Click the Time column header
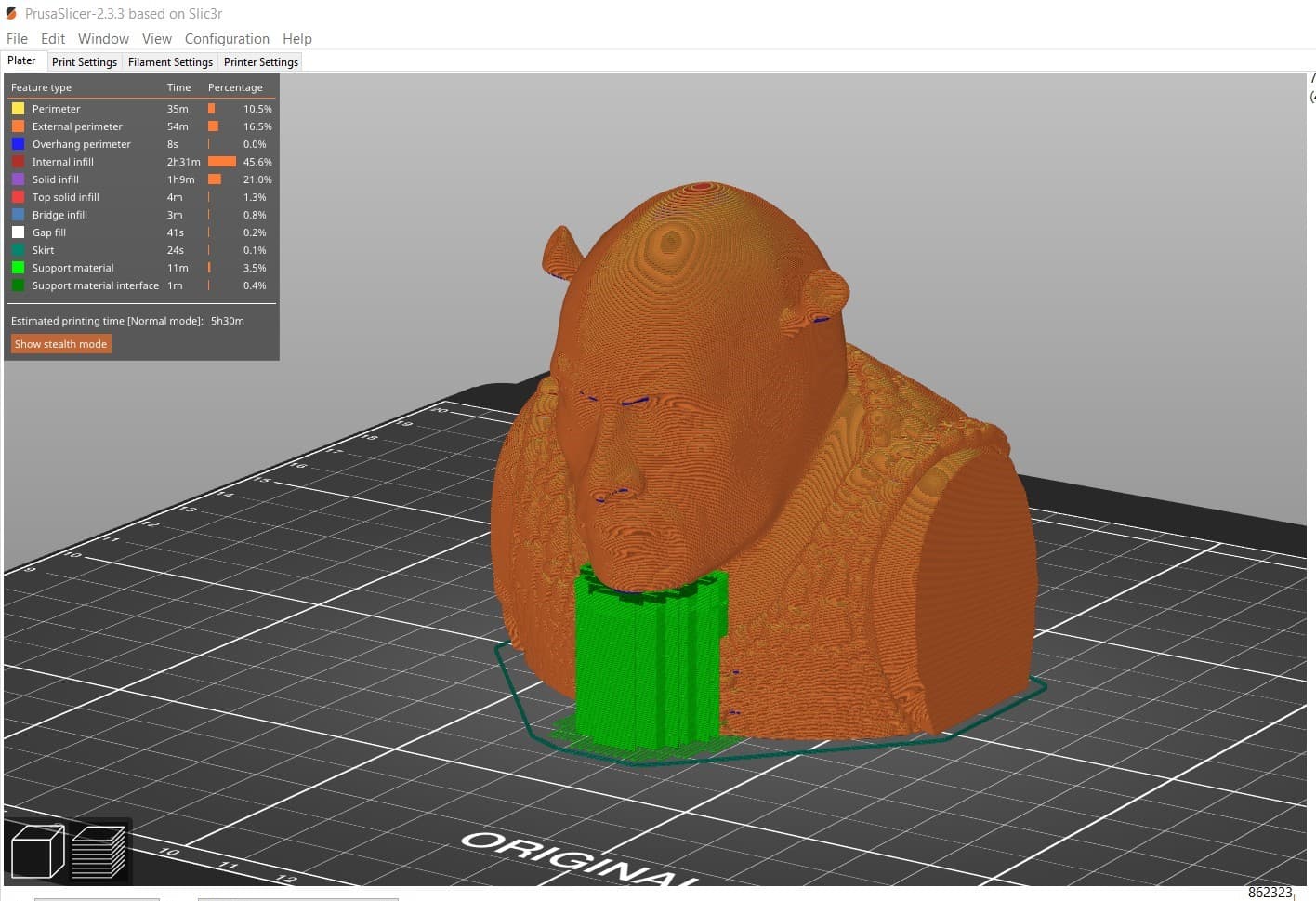1316x901 pixels. coord(178,87)
